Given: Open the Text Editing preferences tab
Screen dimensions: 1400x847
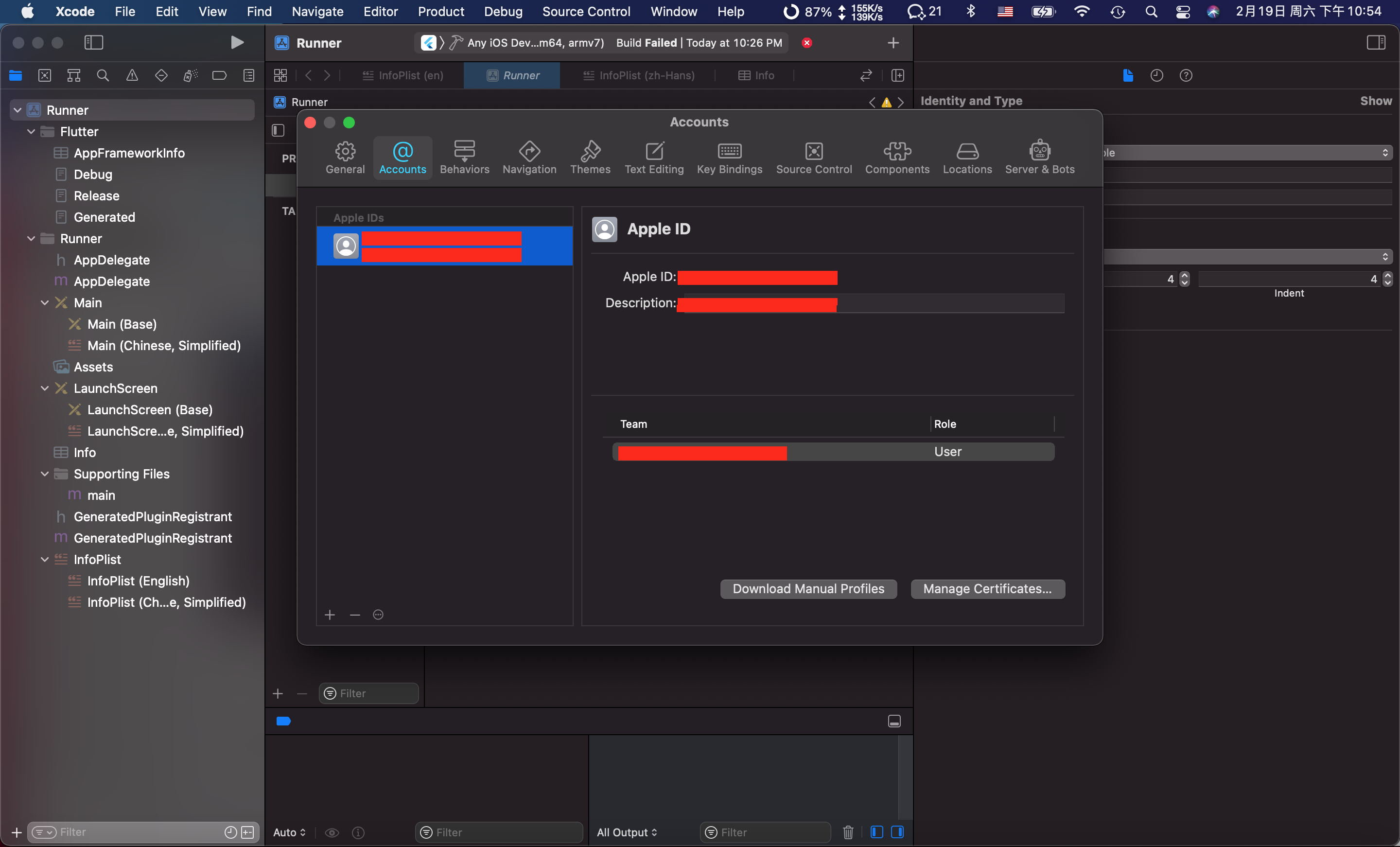Looking at the screenshot, I should [654, 158].
